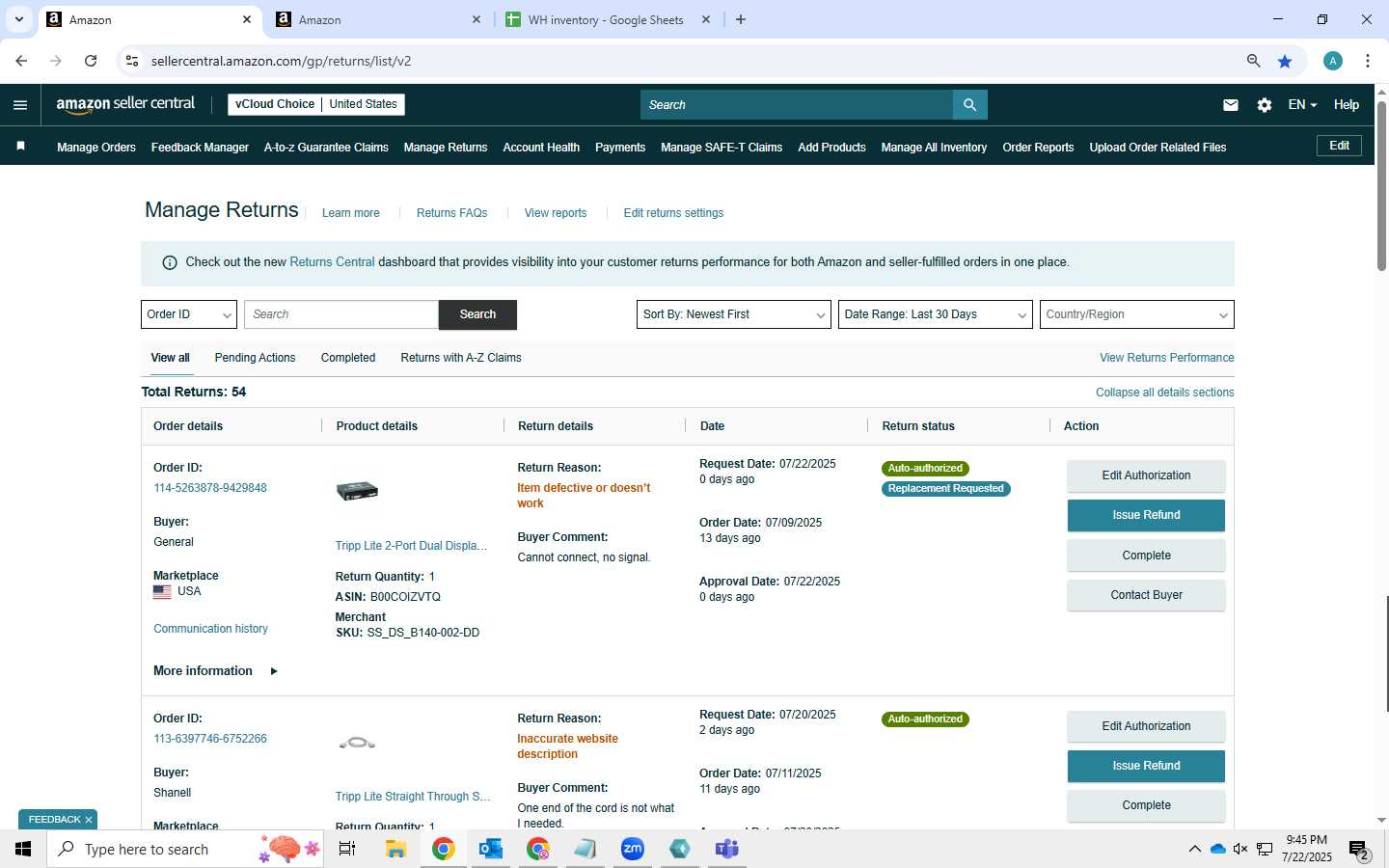The width and height of the screenshot is (1389, 868).
Task: Switch to the Pending Actions tab
Action: [255, 358]
